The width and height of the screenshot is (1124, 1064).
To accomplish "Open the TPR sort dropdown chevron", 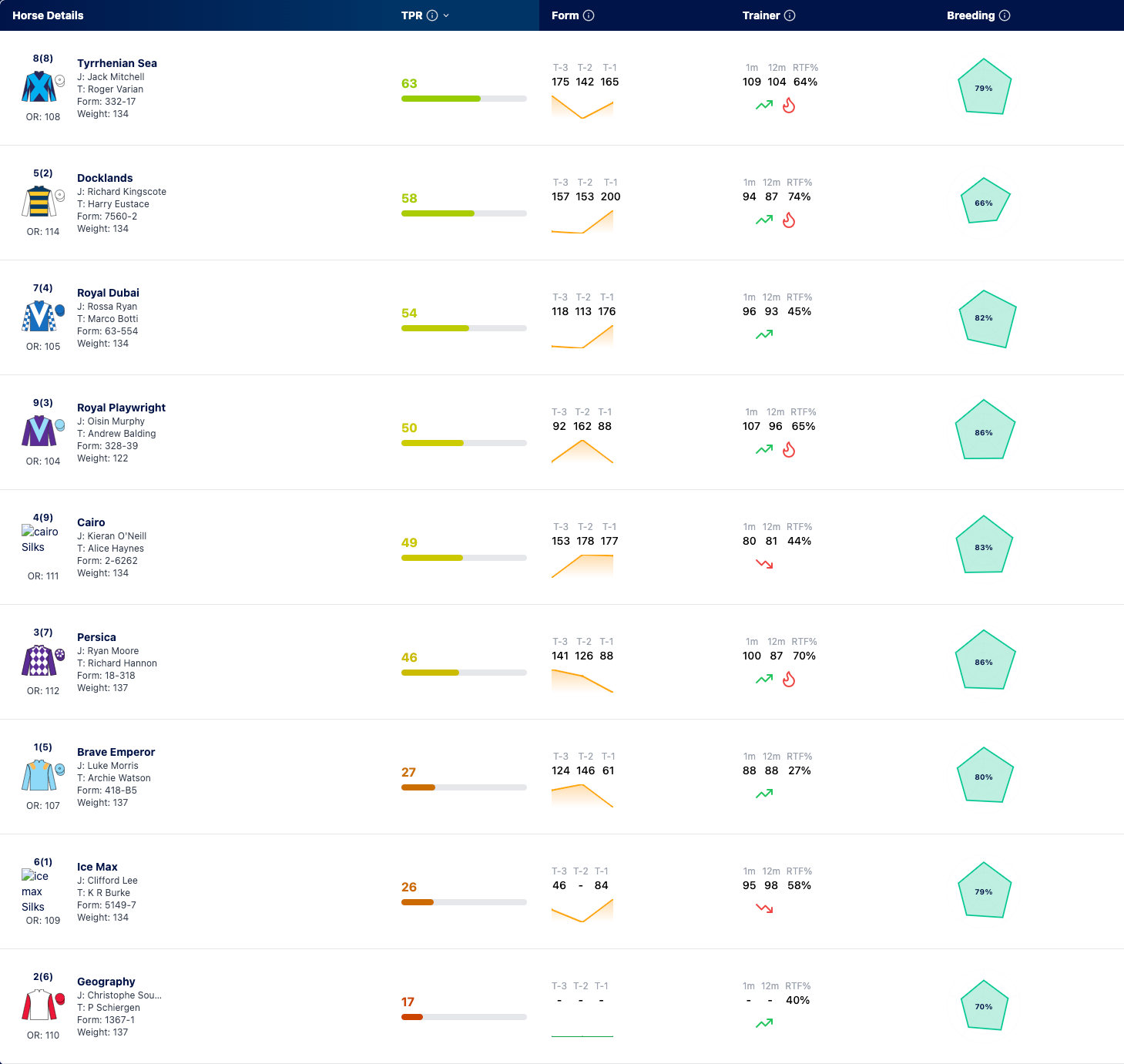I will [446, 15].
